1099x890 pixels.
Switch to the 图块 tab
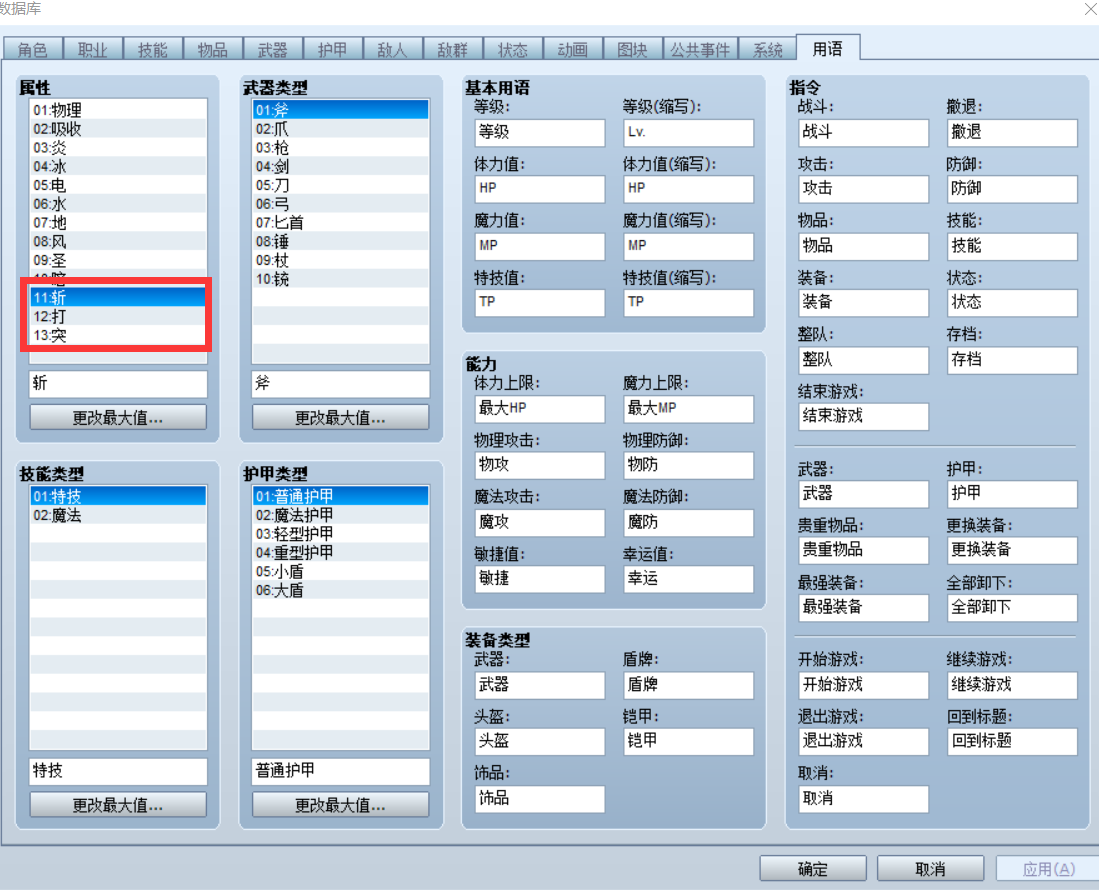(x=632, y=49)
